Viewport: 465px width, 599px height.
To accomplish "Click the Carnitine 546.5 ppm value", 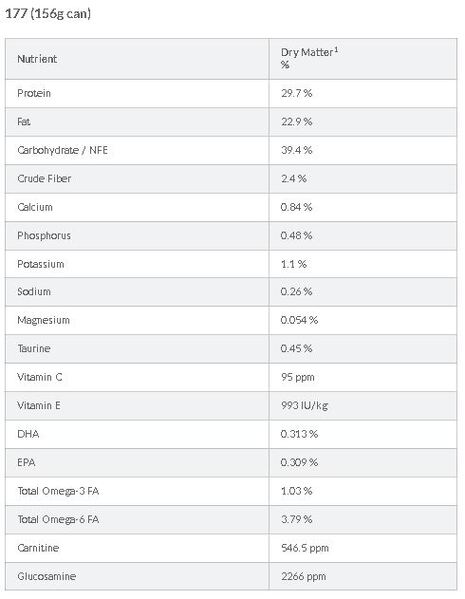I will click(x=305, y=548).
